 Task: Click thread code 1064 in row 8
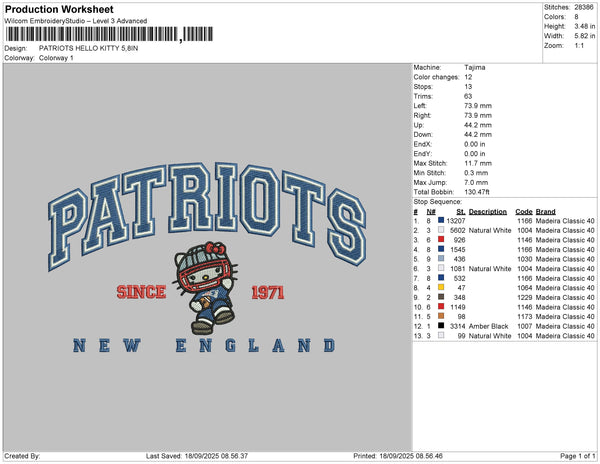tap(525, 288)
